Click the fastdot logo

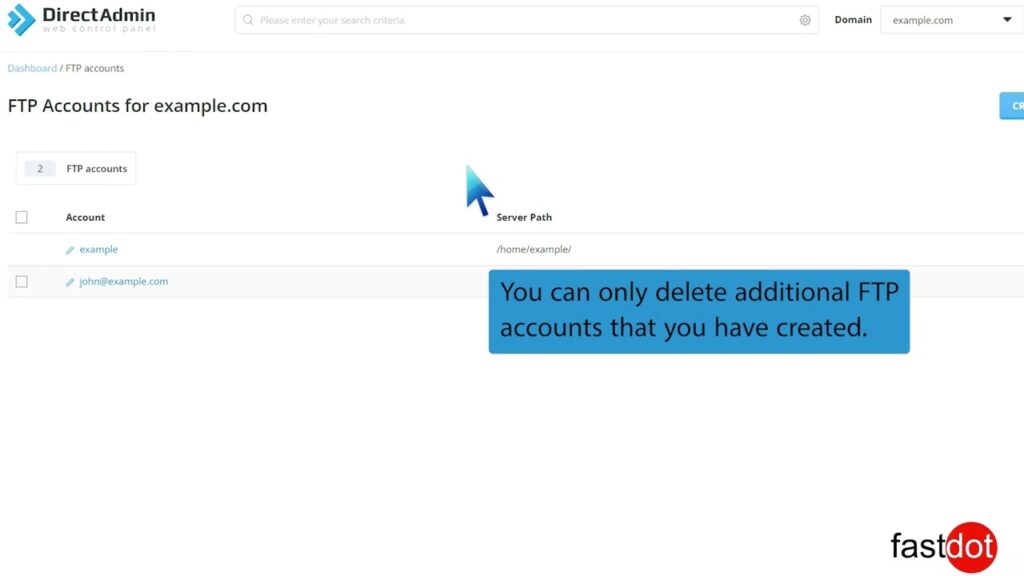click(944, 547)
